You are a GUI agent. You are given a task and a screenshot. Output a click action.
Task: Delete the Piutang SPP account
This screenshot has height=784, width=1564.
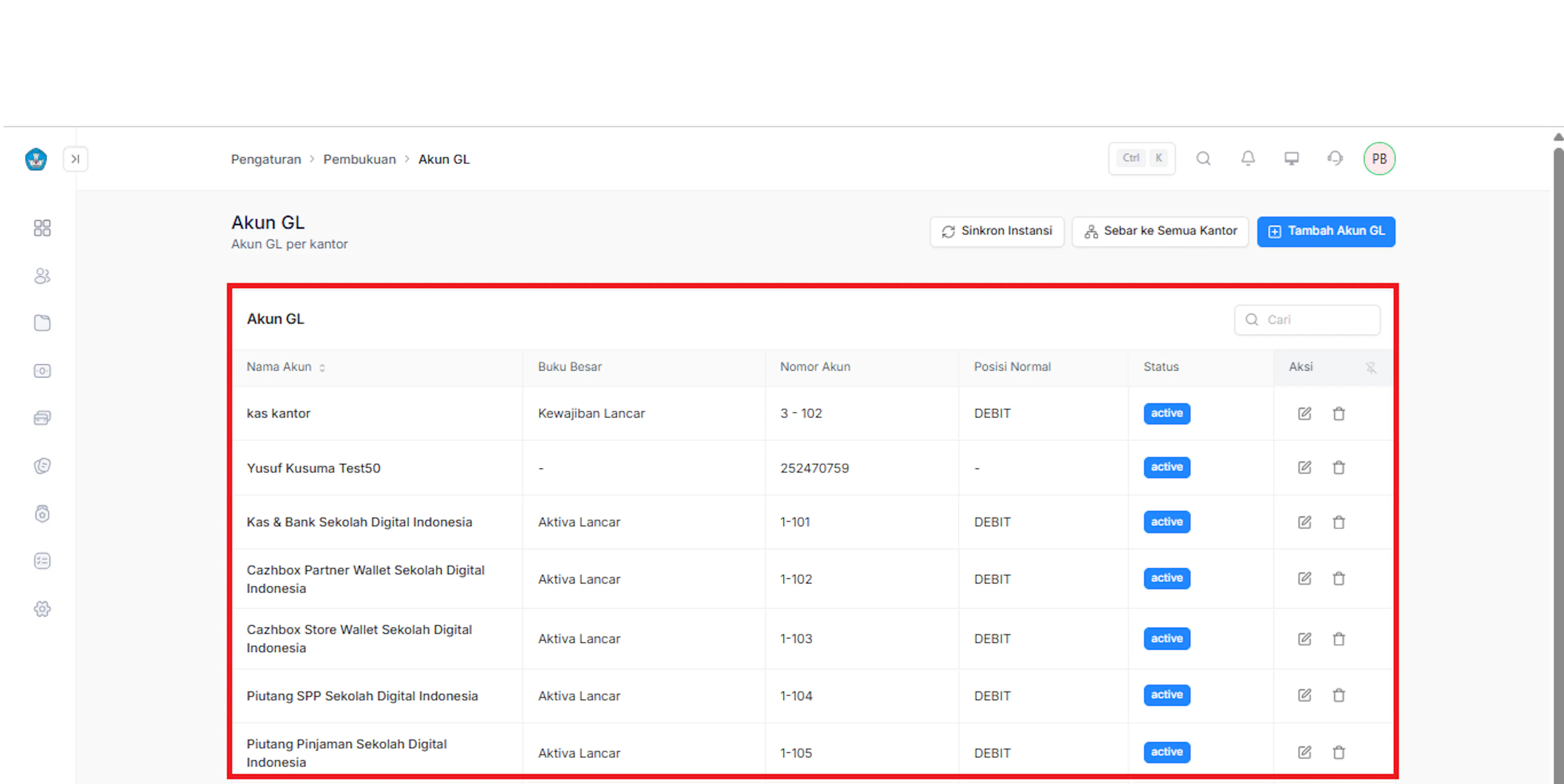(1339, 695)
